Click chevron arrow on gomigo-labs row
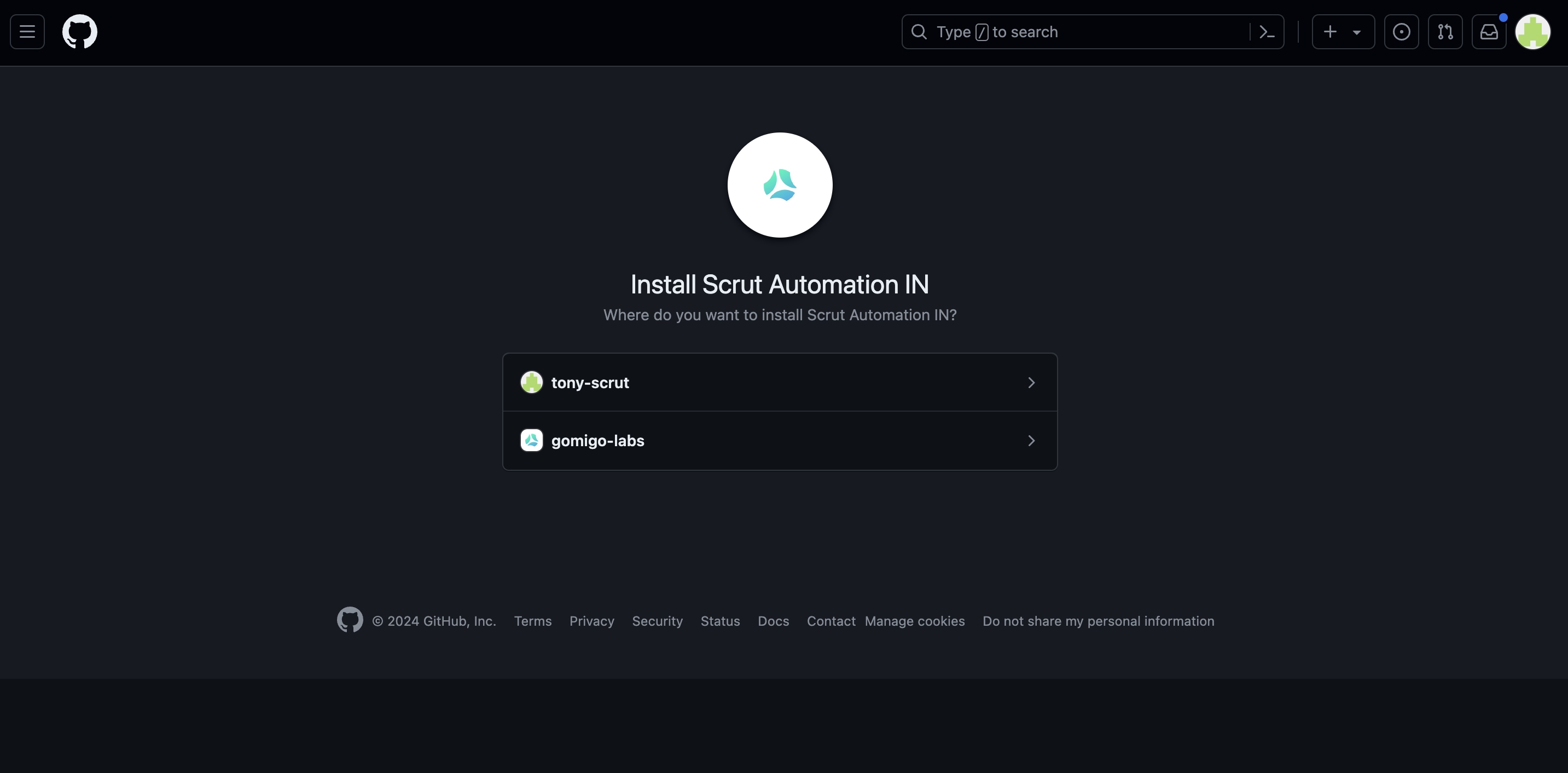Viewport: 1568px width, 773px height. tap(1031, 440)
